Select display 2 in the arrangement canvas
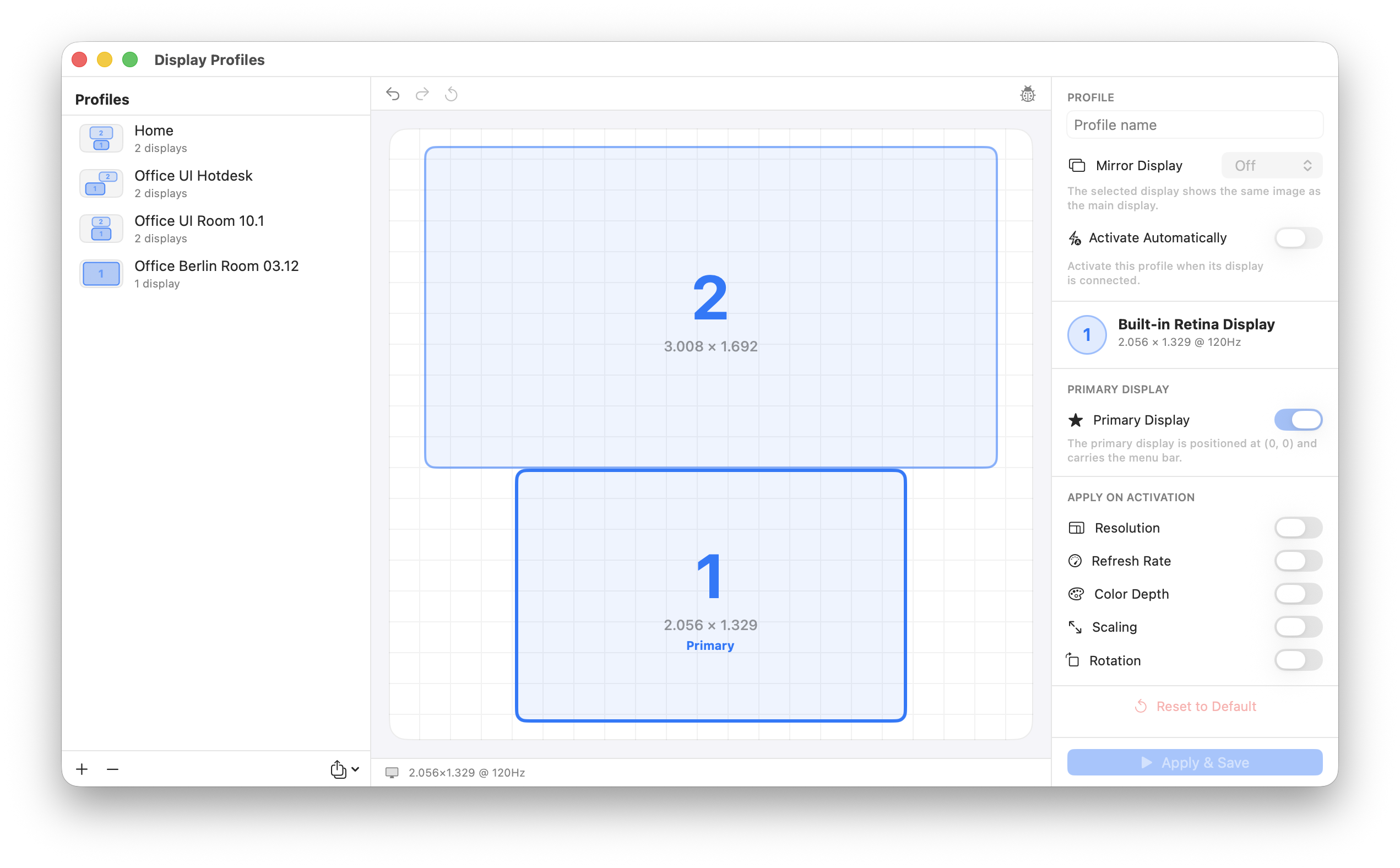Screen dimensions: 1400x868 (710, 307)
